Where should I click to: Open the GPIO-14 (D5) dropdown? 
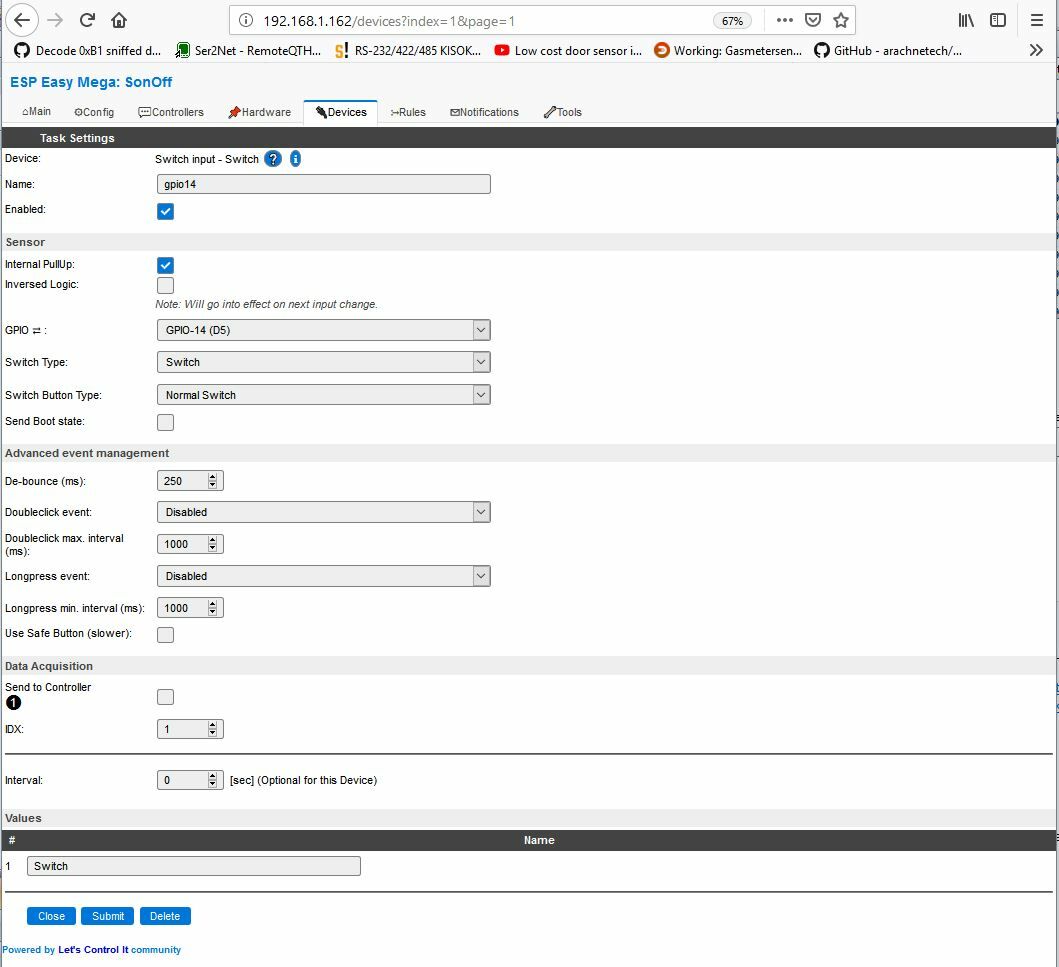tap(324, 330)
